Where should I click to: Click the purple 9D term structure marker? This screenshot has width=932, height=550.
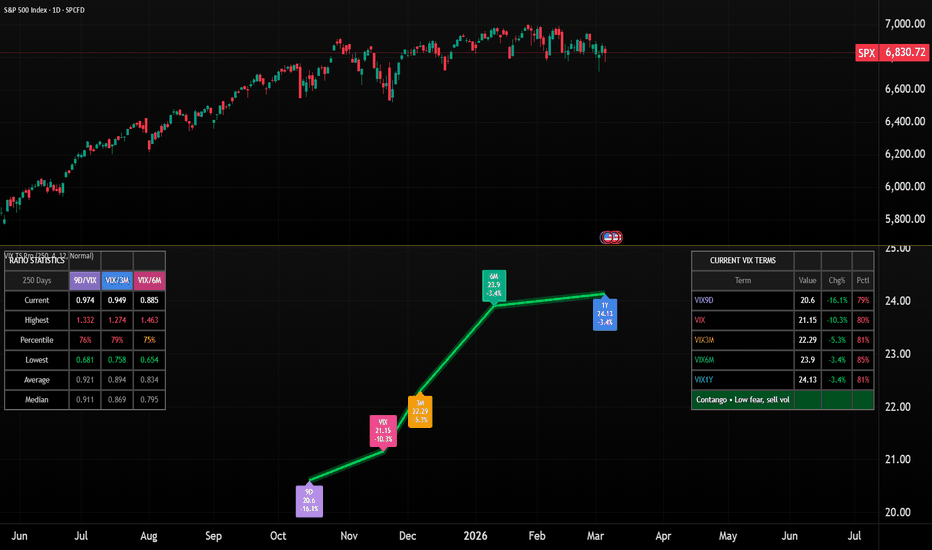click(311, 500)
